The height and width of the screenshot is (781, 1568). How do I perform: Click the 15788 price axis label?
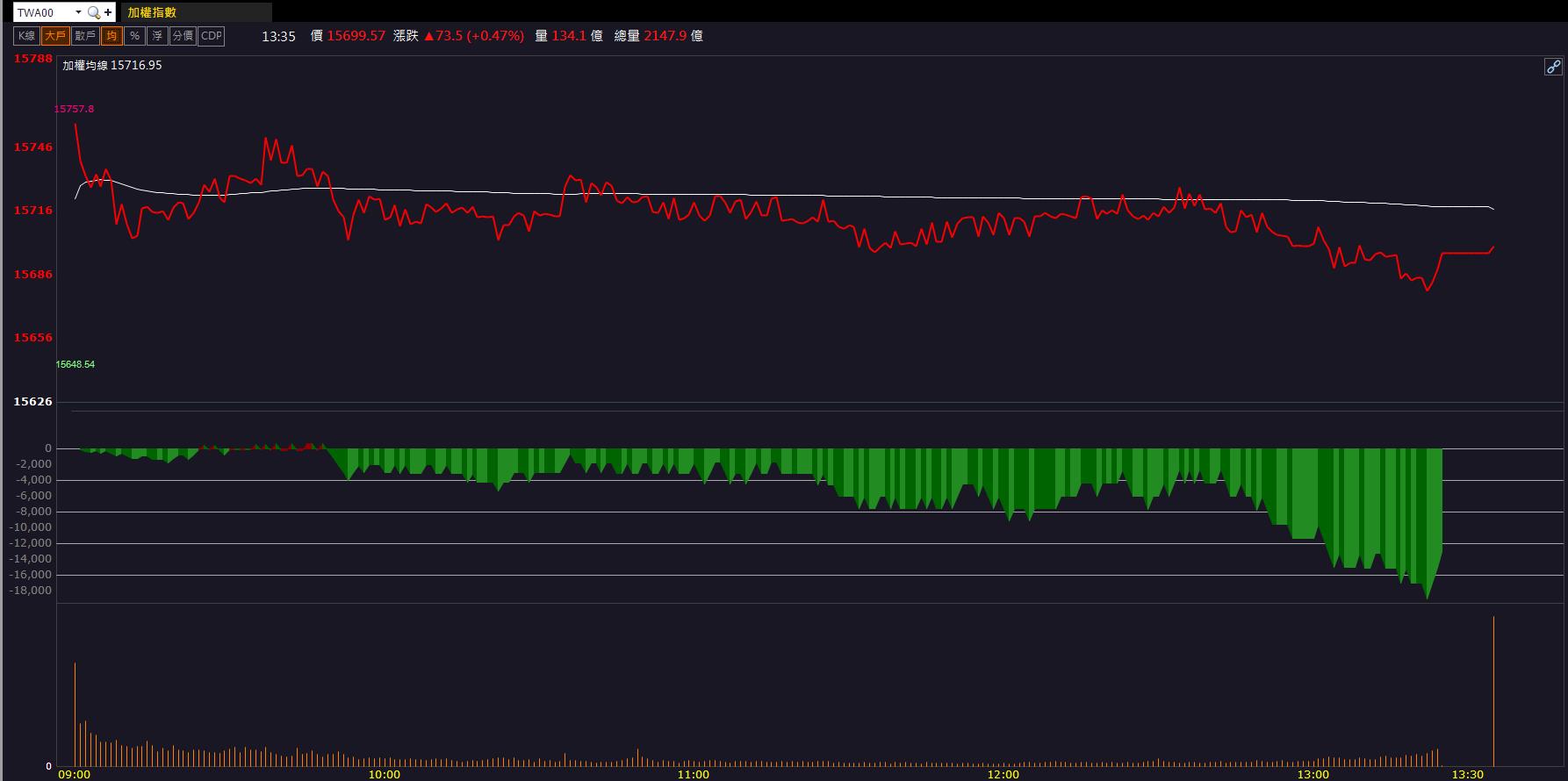pos(33,59)
